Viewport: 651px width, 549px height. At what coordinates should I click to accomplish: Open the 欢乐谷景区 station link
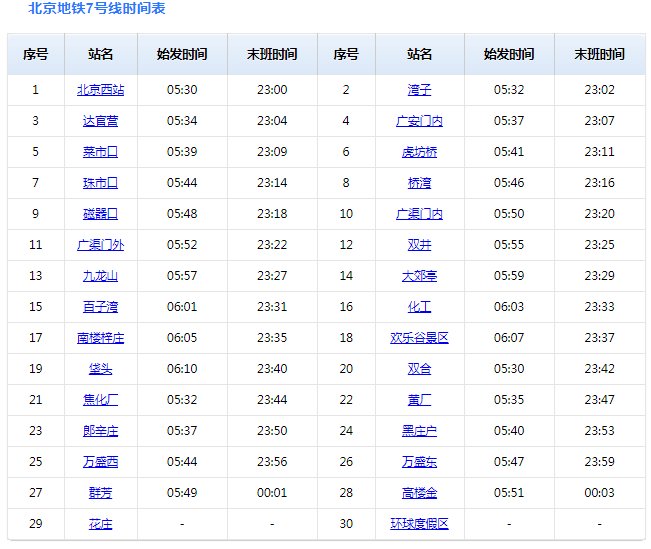click(419, 338)
